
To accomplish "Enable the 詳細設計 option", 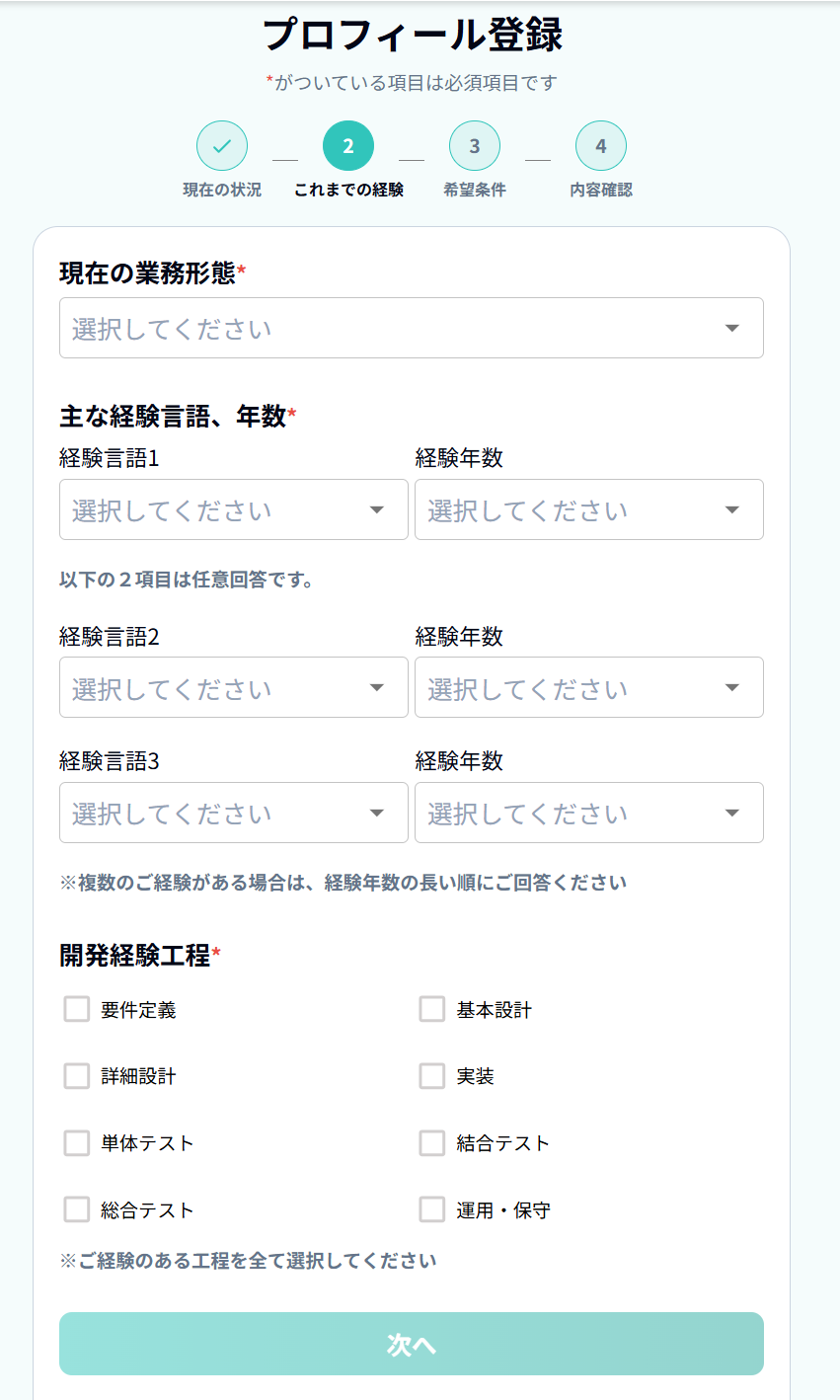I will point(76,1076).
